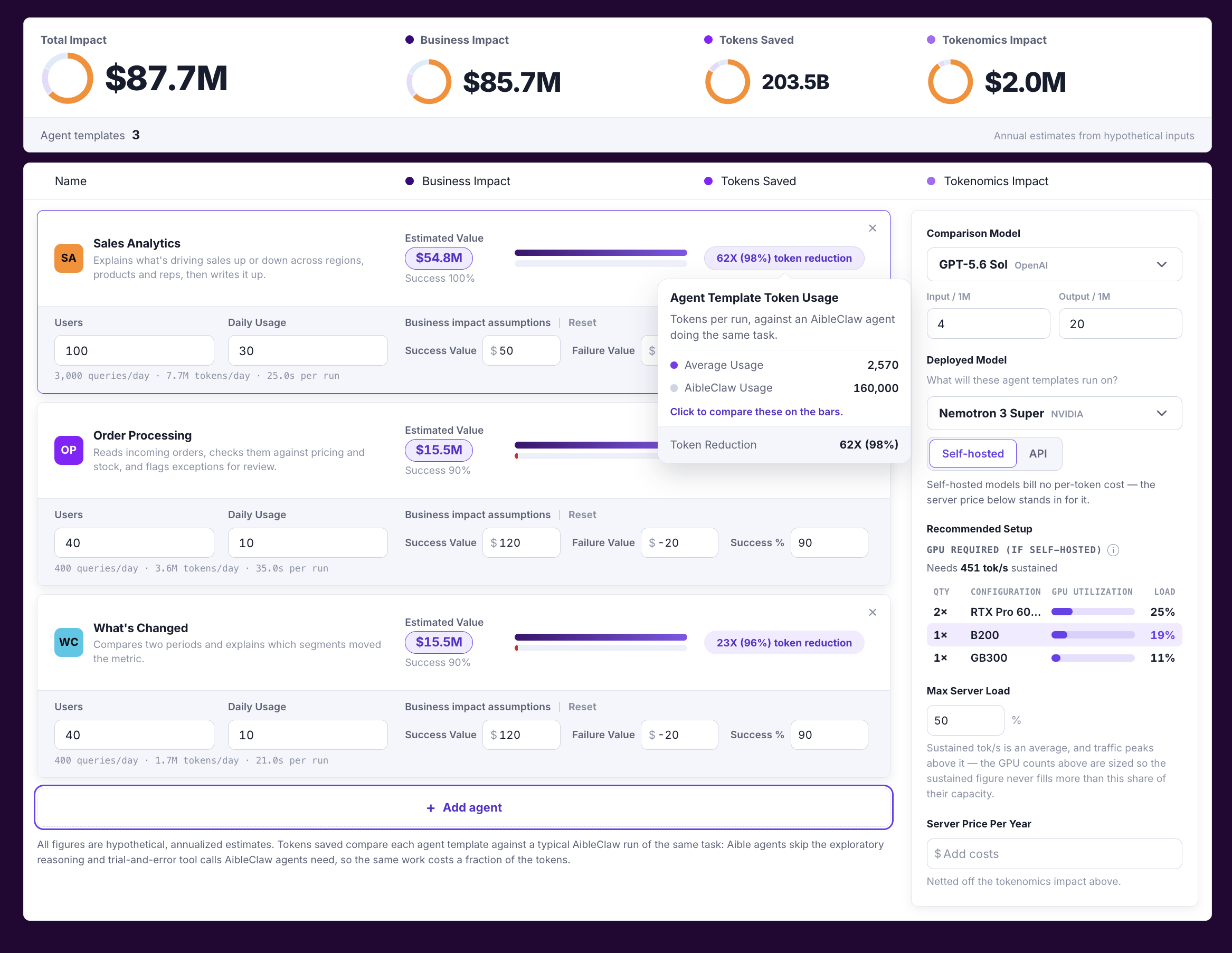Click the Input / 1M price field
1232x953 pixels.
pos(988,323)
